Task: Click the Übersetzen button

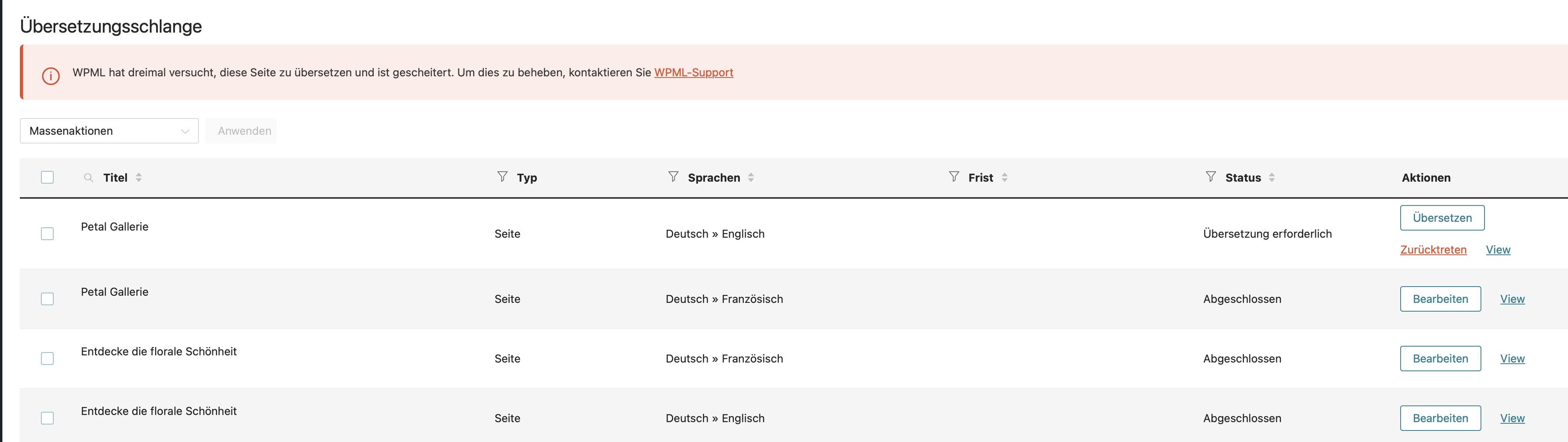Action: pos(1442,218)
